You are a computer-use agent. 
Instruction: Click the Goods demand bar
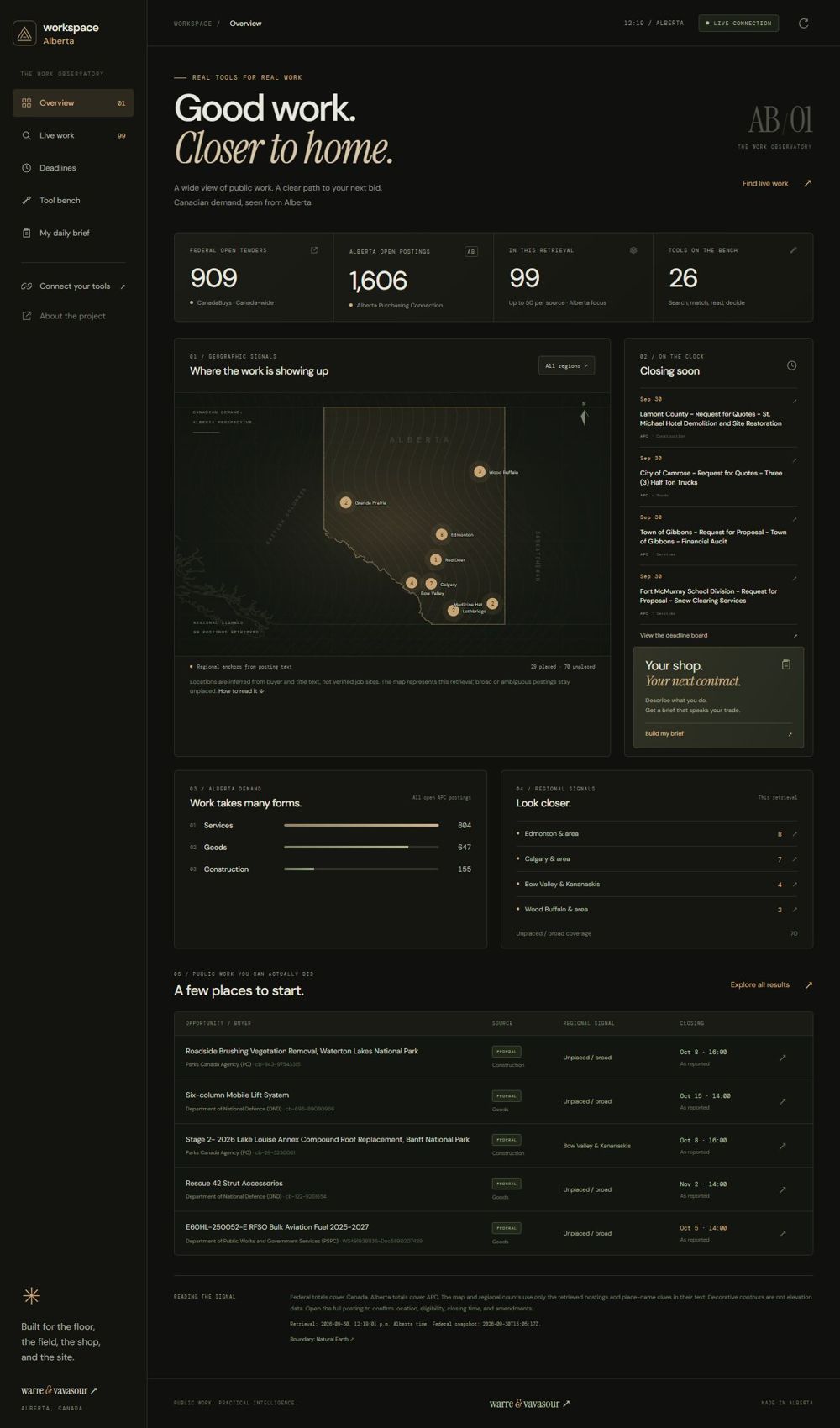[361, 848]
